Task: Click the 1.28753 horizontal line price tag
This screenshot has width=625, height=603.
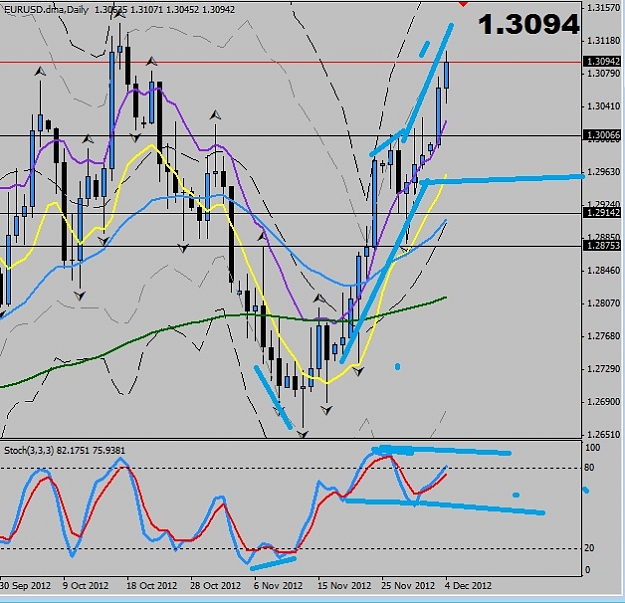Action: 603,246
